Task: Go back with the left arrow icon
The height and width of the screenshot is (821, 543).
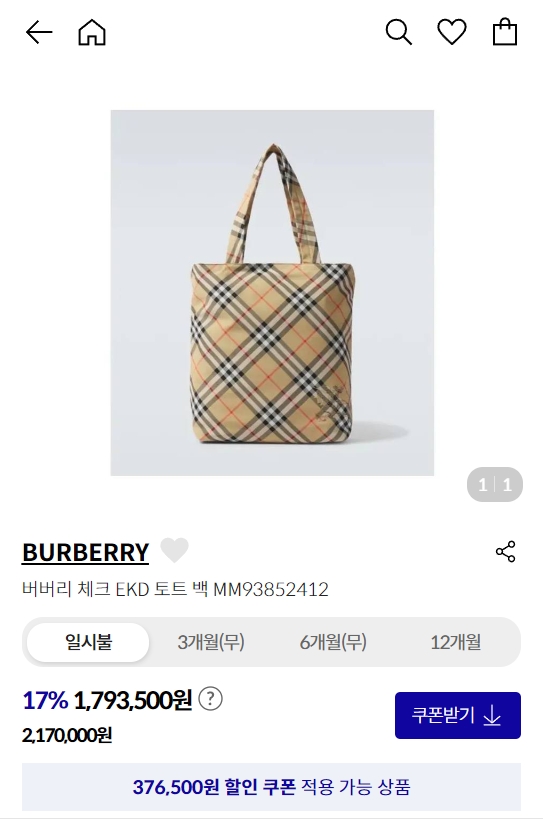Action: click(39, 32)
